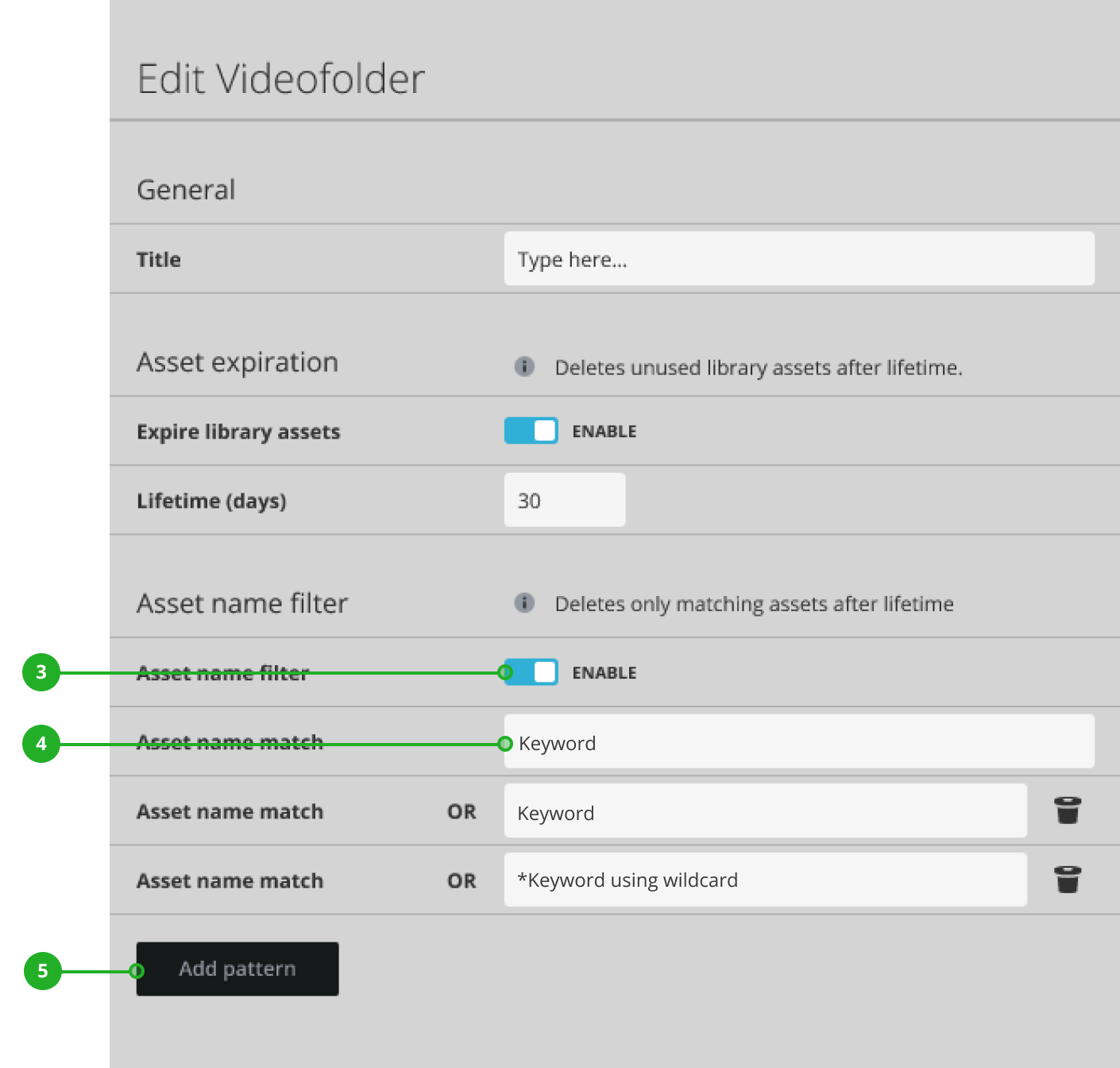1120x1068 pixels.
Task: Click ENABLE label next to Asset name filter toggle
Action: point(604,673)
